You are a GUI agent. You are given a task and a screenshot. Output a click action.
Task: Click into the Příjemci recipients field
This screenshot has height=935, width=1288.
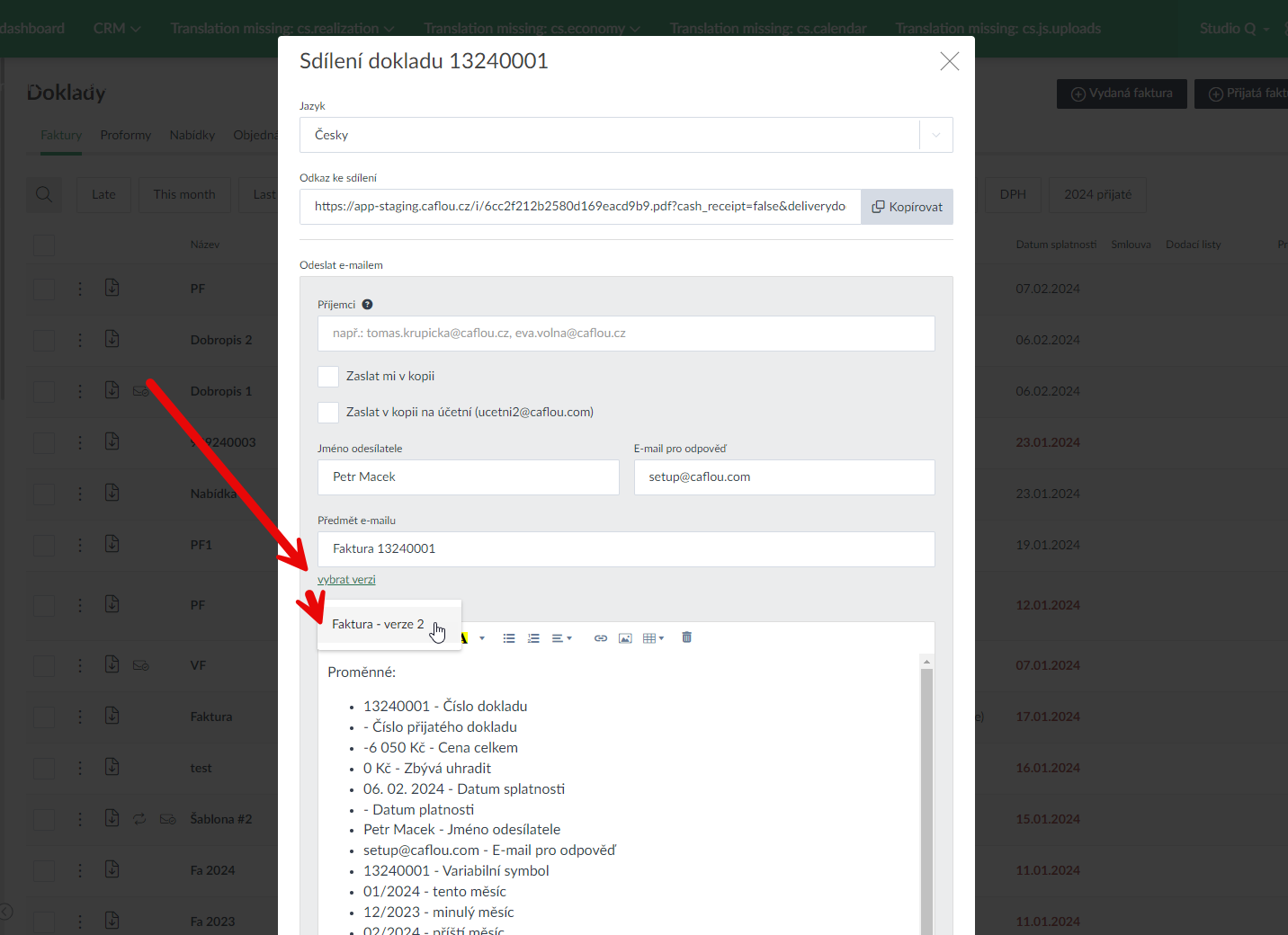[x=625, y=334]
